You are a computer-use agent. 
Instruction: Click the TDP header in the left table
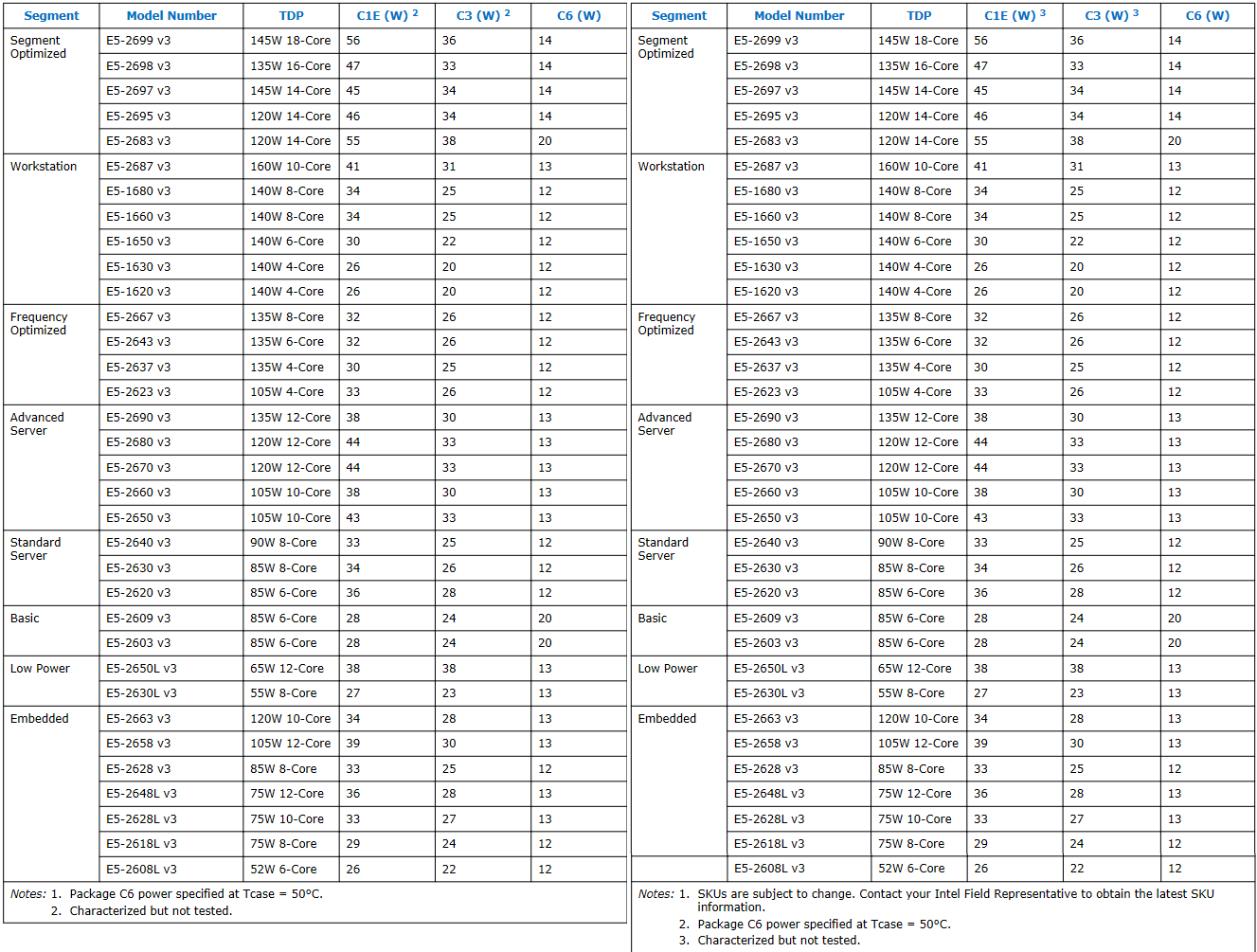click(x=292, y=16)
